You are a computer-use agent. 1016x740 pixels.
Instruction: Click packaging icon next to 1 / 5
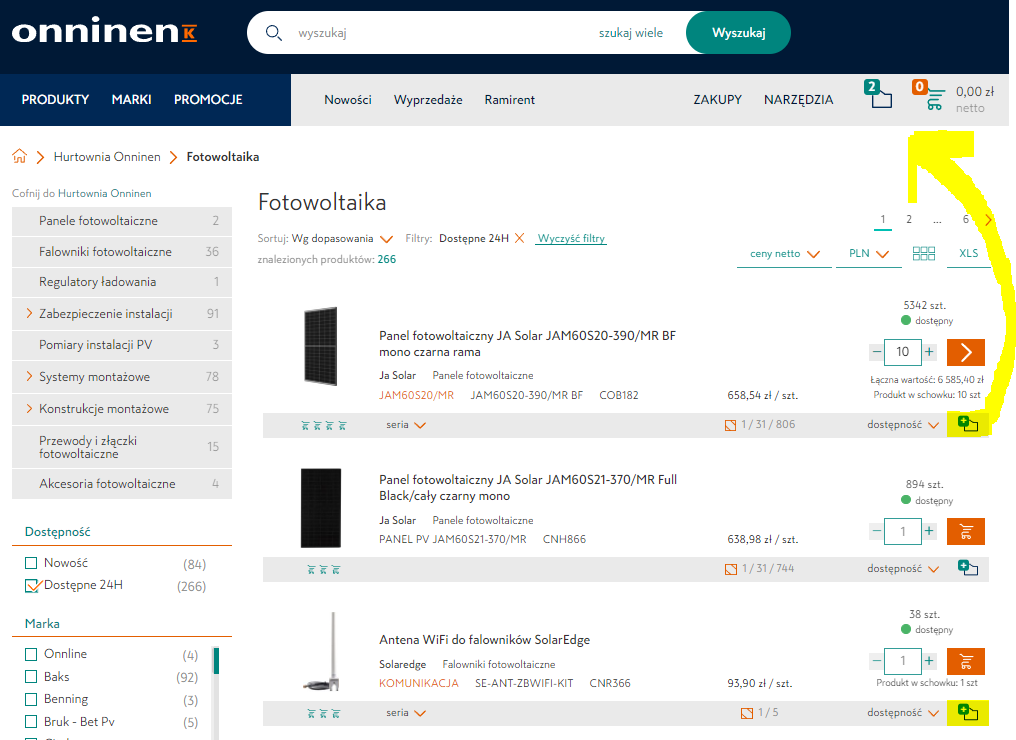point(746,713)
